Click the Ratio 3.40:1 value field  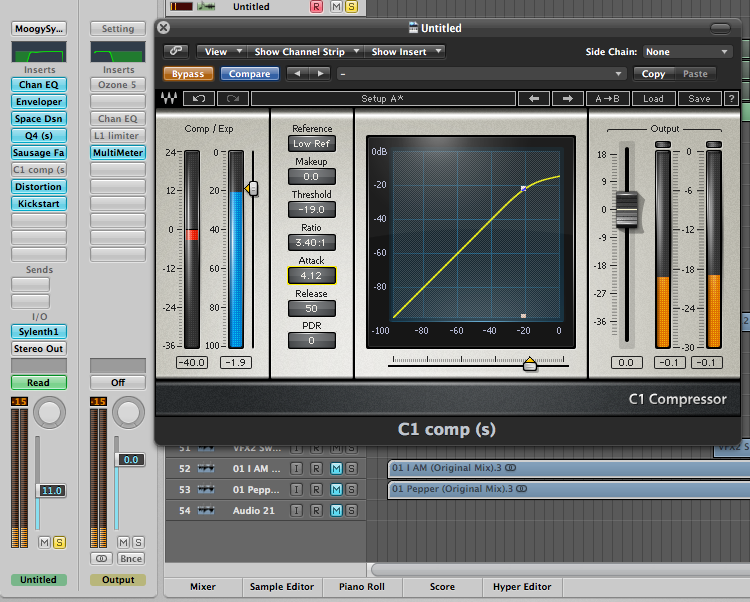tap(311, 242)
